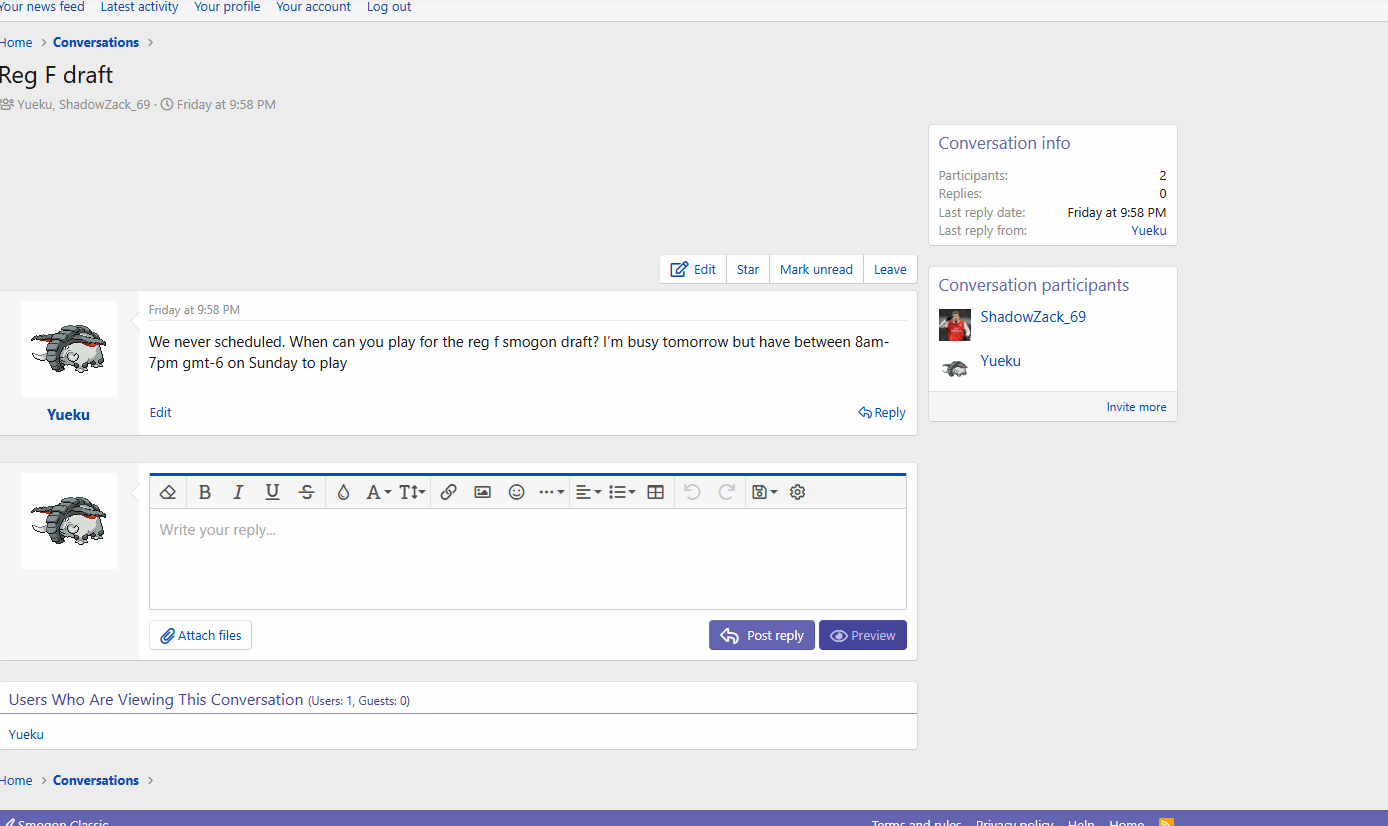
Task: Click the insert image icon
Action: [x=483, y=492]
